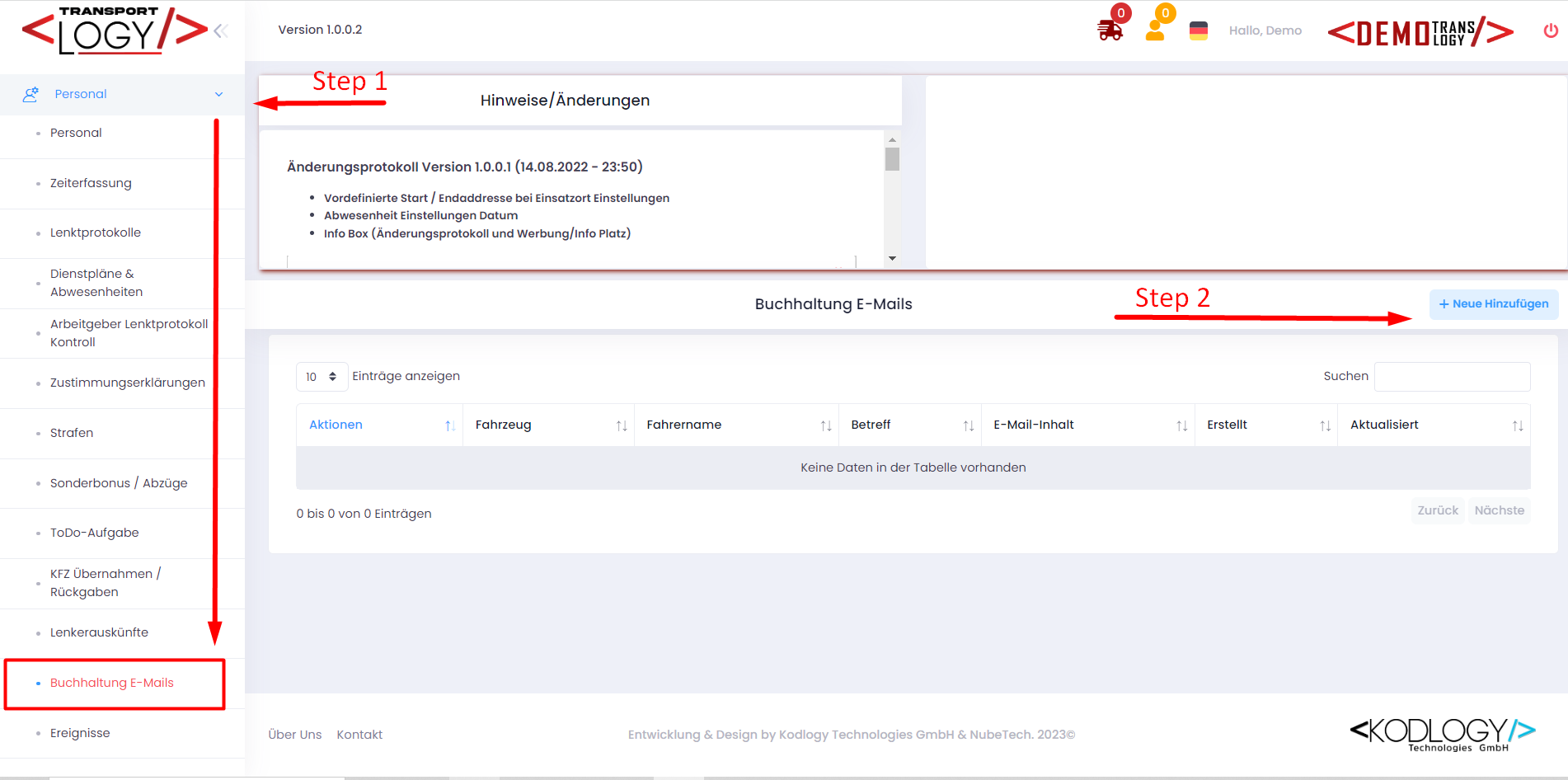Click the Transportlogy logo
The image size is (1568, 780).
pyautogui.click(x=114, y=31)
